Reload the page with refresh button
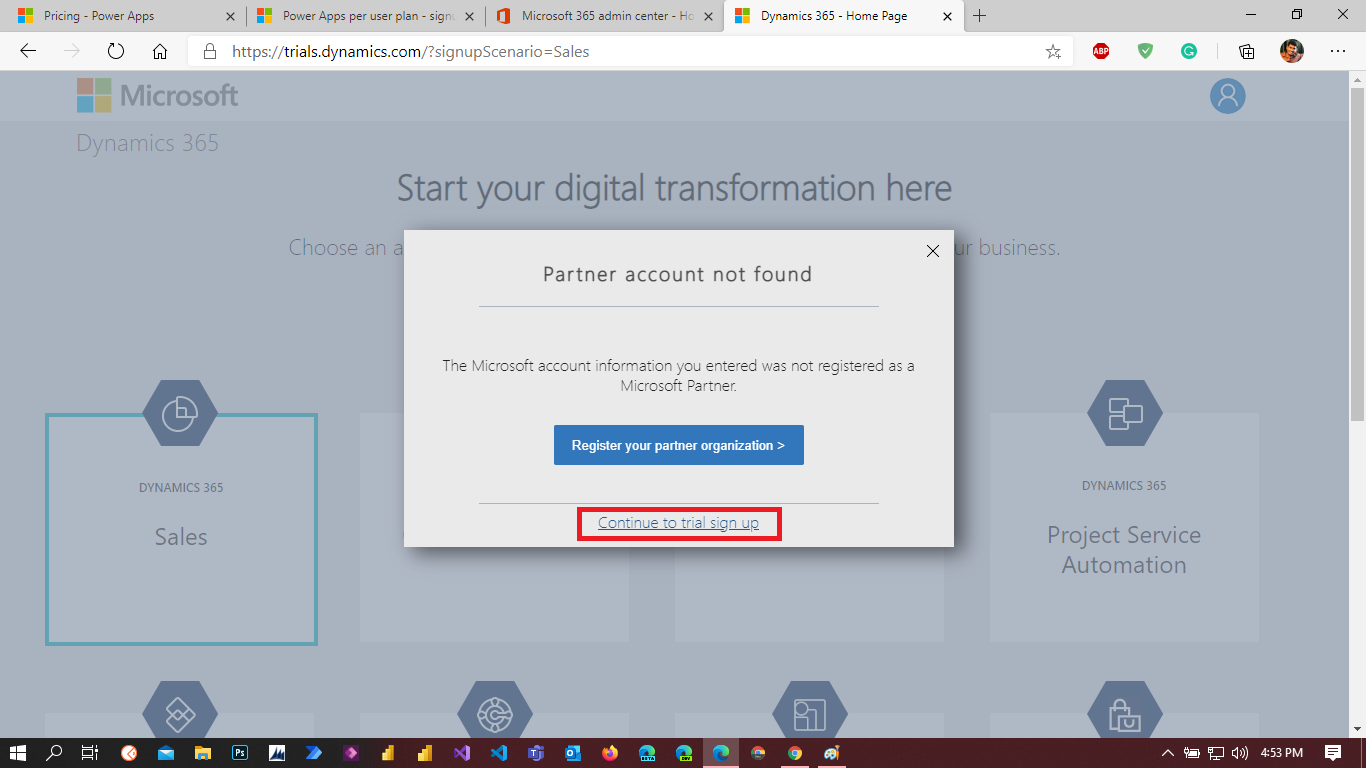This screenshot has height=768, width=1366. [116, 52]
